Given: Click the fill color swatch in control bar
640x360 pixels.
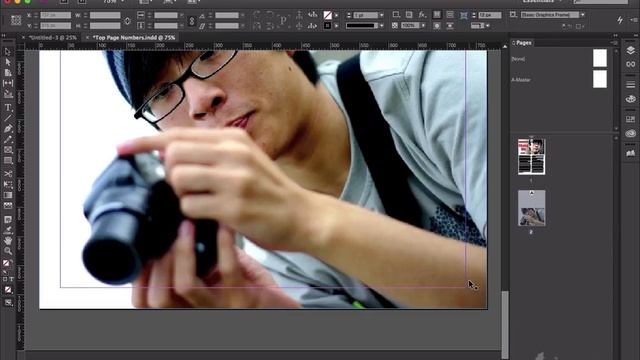Looking at the screenshot, I should click(x=327, y=16).
